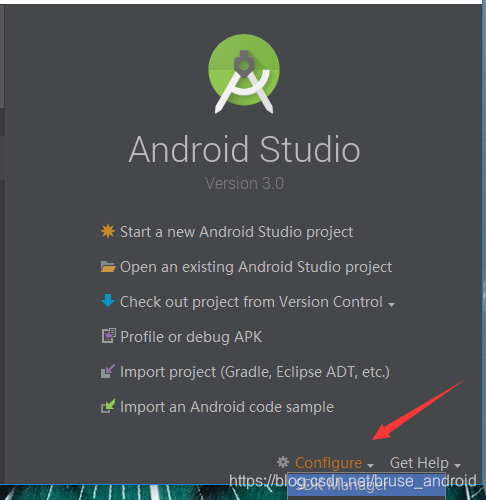Start a new Android Studio project
Screen dimensions: 486x500
tap(236, 232)
